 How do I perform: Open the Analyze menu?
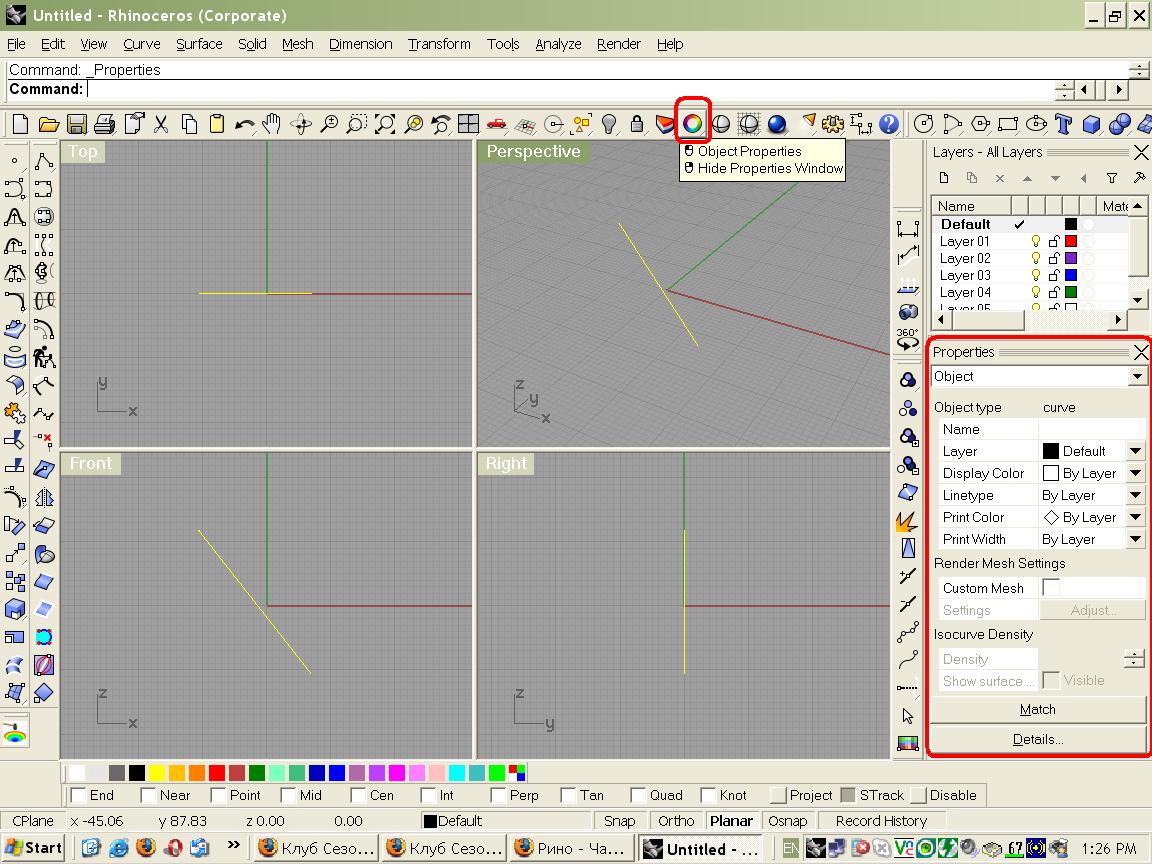[558, 44]
